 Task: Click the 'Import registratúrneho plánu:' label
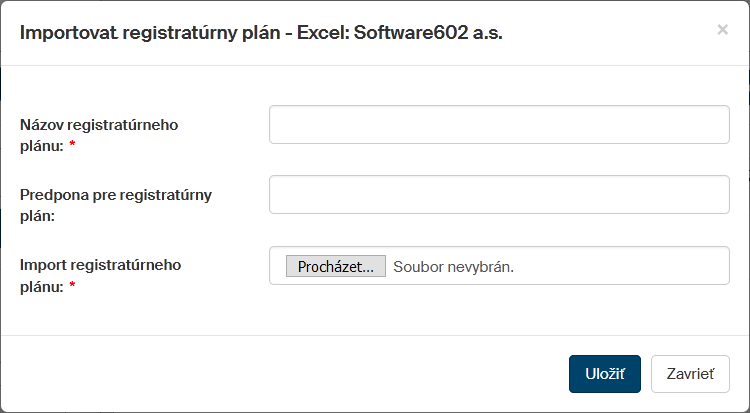point(100,265)
